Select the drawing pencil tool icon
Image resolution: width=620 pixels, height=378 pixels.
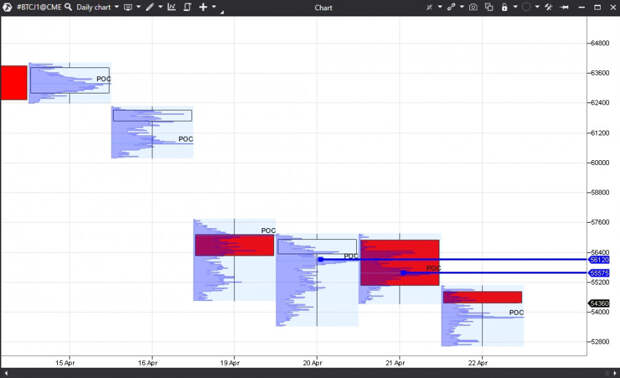pyautogui.click(x=149, y=7)
